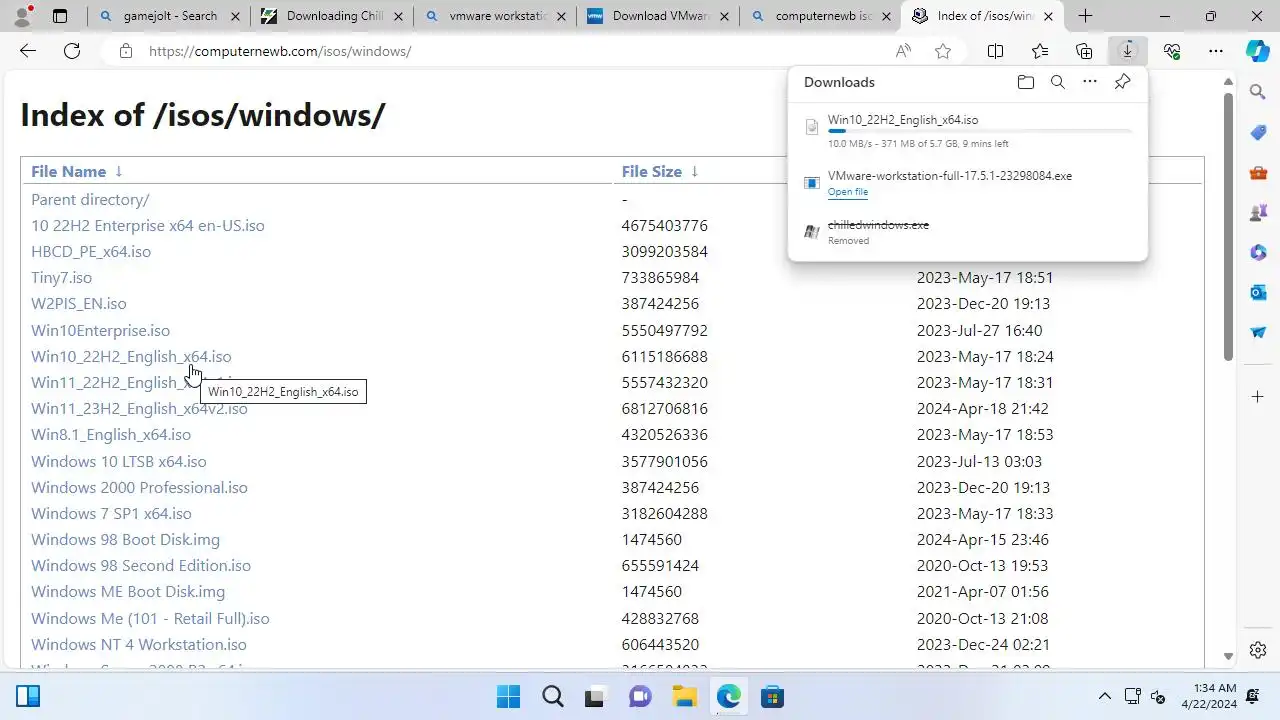
Task: Download Windows 10 LTSB x64.iso
Action: 119,461
